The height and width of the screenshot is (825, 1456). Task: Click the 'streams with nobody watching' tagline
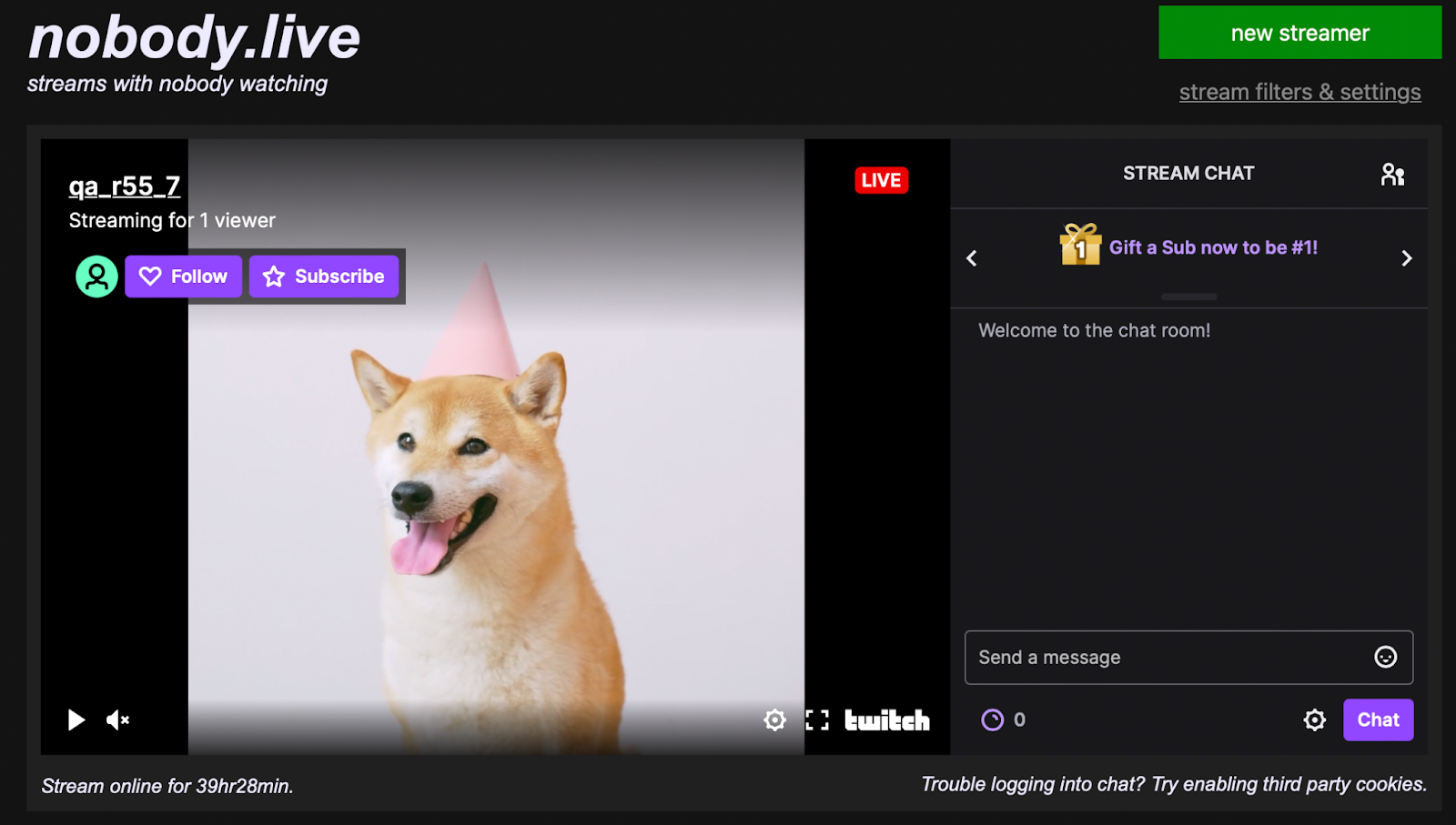177,85
